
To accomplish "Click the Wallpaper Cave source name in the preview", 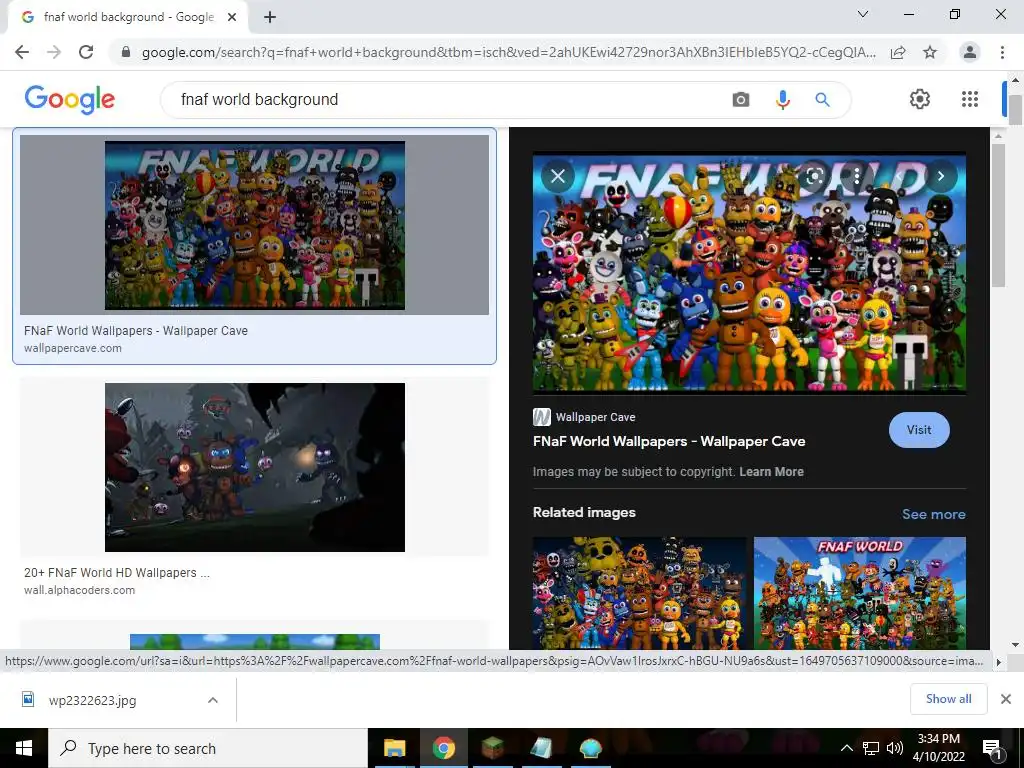I will (596, 417).
